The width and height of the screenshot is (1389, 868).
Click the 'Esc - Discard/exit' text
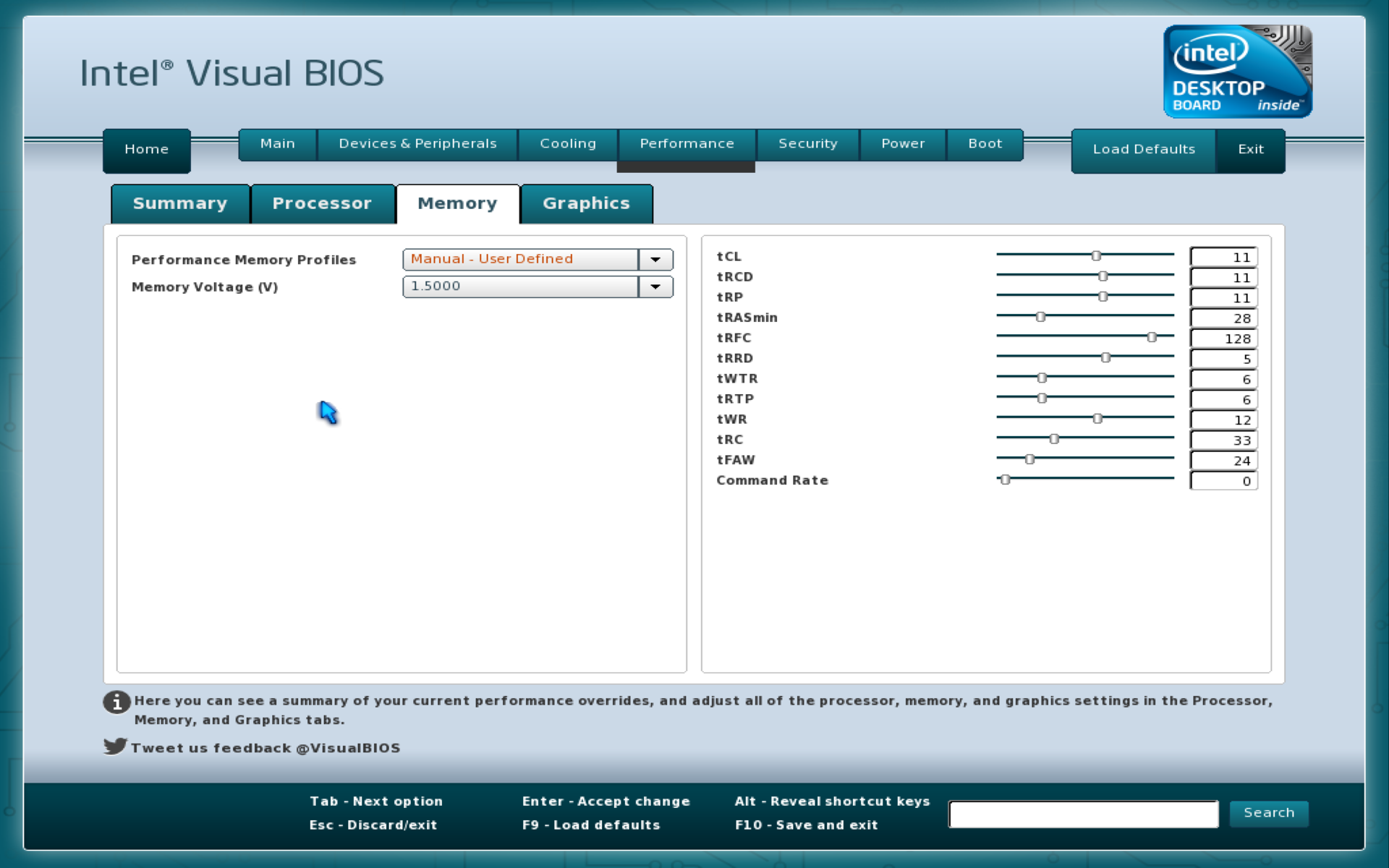pos(373,825)
